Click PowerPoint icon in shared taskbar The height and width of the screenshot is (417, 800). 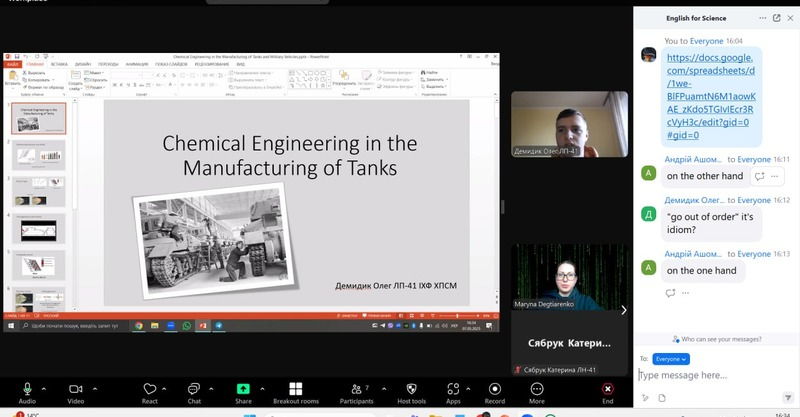[x=203, y=326]
